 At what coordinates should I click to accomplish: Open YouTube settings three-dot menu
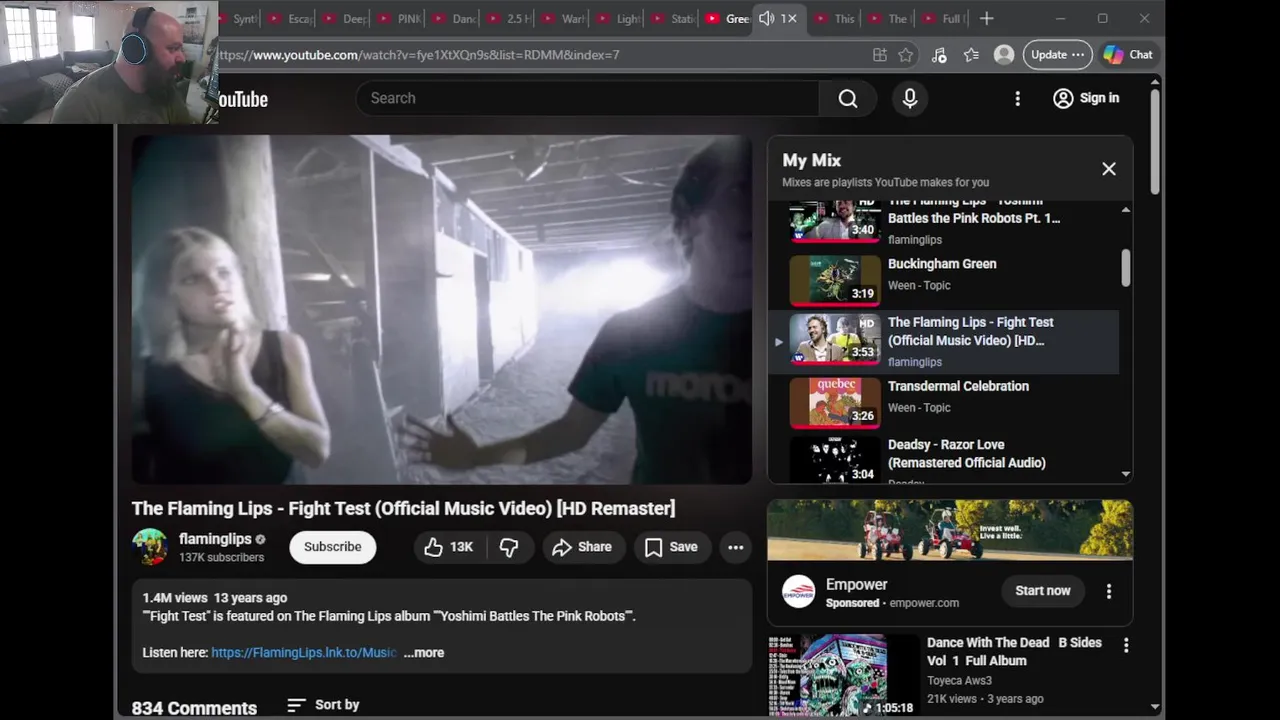coord(1017,98)
